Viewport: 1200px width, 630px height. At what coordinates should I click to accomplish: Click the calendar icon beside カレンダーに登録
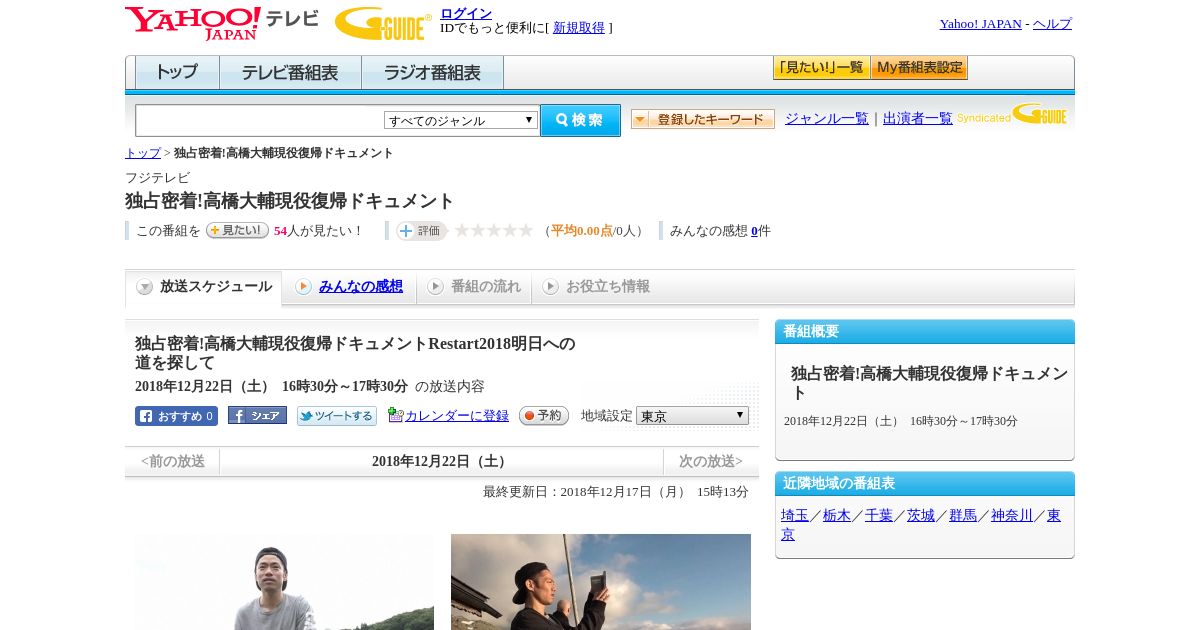396,415
